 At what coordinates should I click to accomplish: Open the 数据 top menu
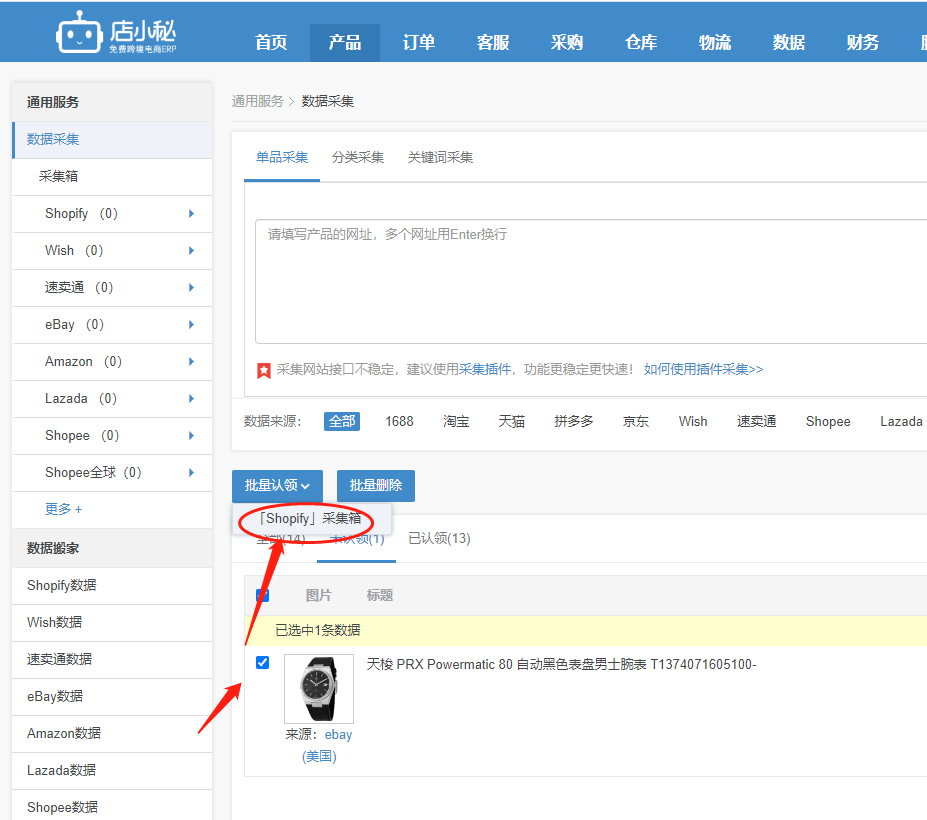pos(789,43)
